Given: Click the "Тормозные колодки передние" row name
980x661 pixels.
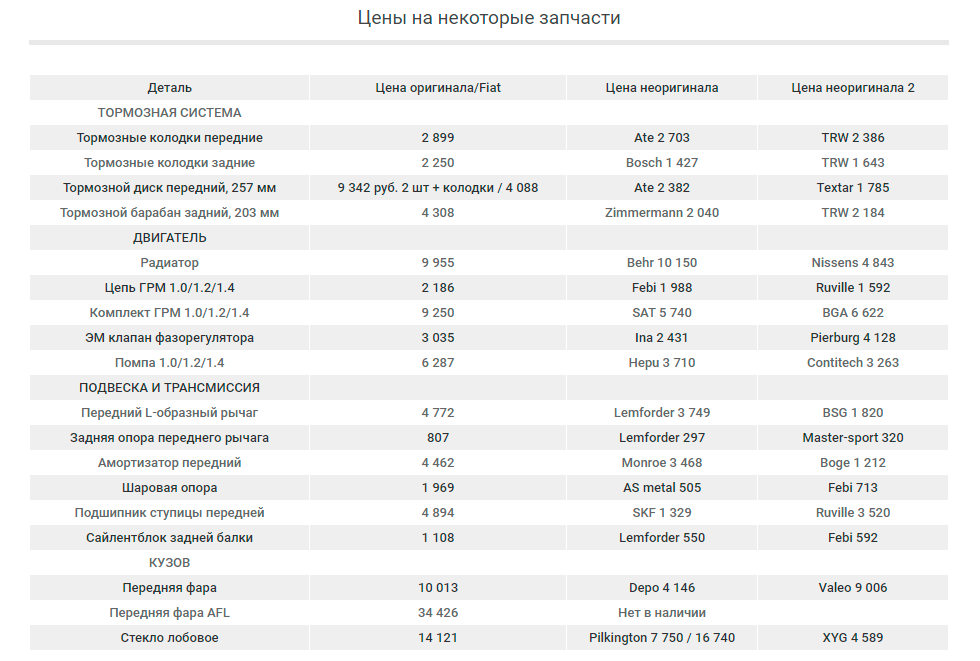Looking at the screenshot, I should pyautogui.click(x=169, y=138).
